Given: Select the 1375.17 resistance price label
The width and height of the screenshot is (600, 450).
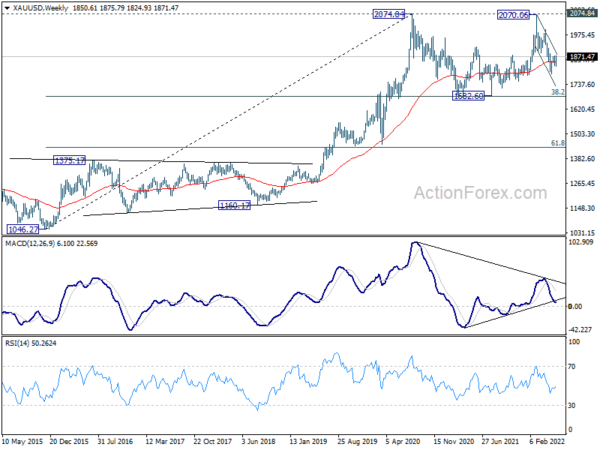Looking at the screenshot, I should pyautogui.click(x=69, y=160).
